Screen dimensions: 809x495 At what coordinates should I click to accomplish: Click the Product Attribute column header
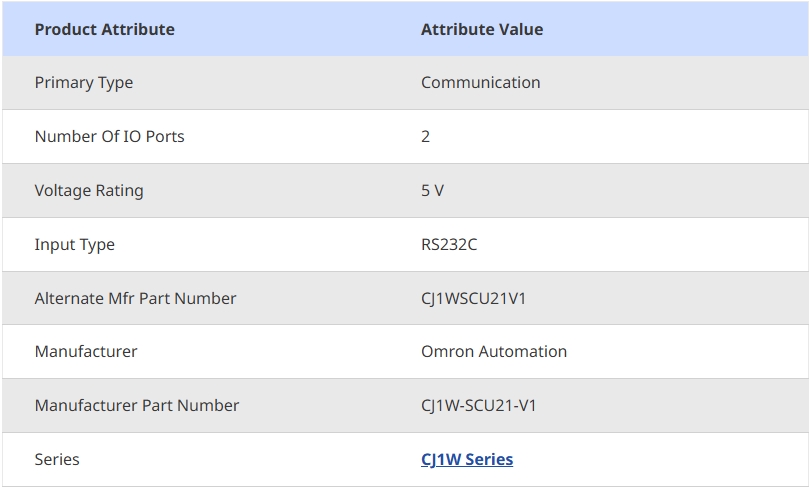(x=105, y=29)
